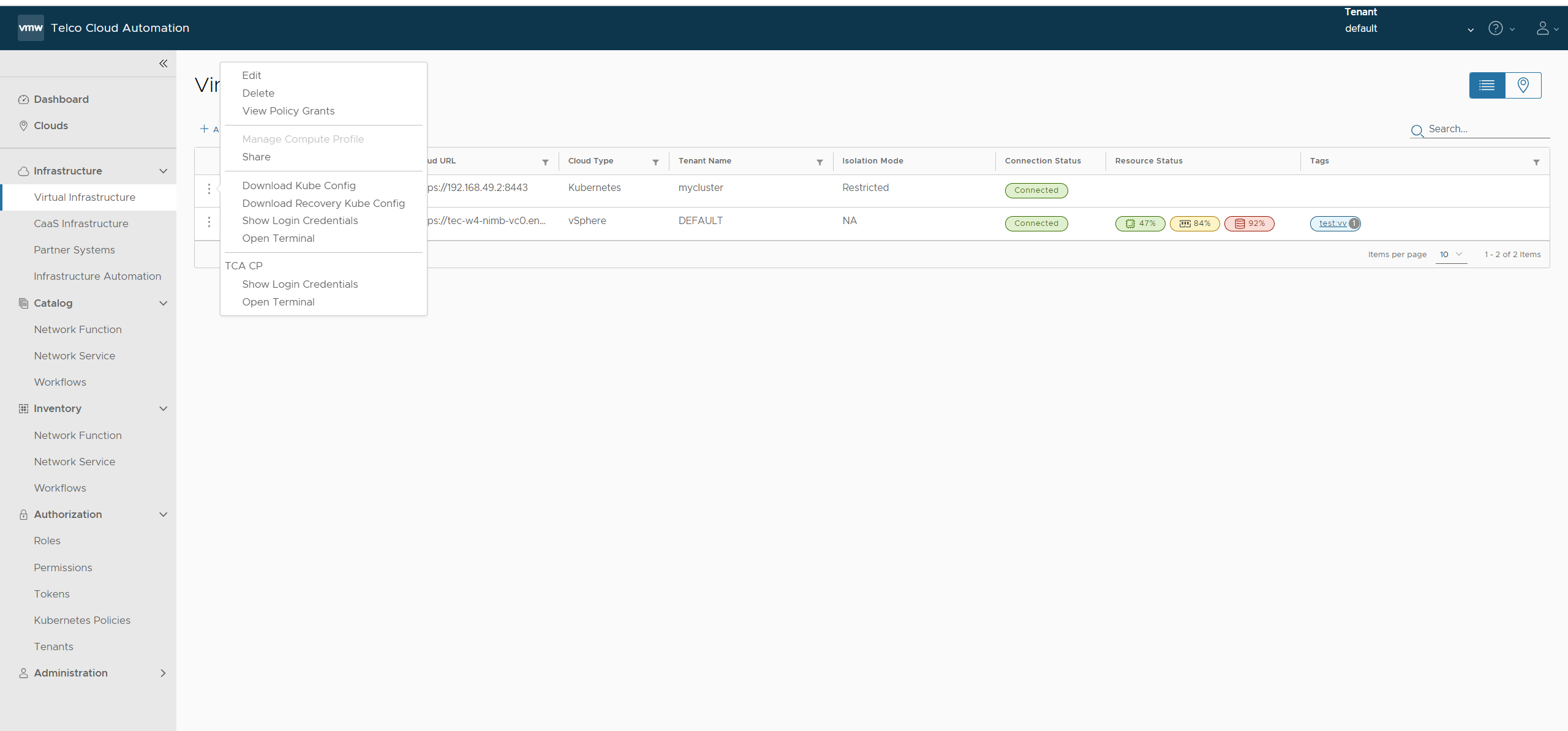Click the Restricted isolation mode cell
Viewport: 1568px width, 731px height.
pos(865,188)
